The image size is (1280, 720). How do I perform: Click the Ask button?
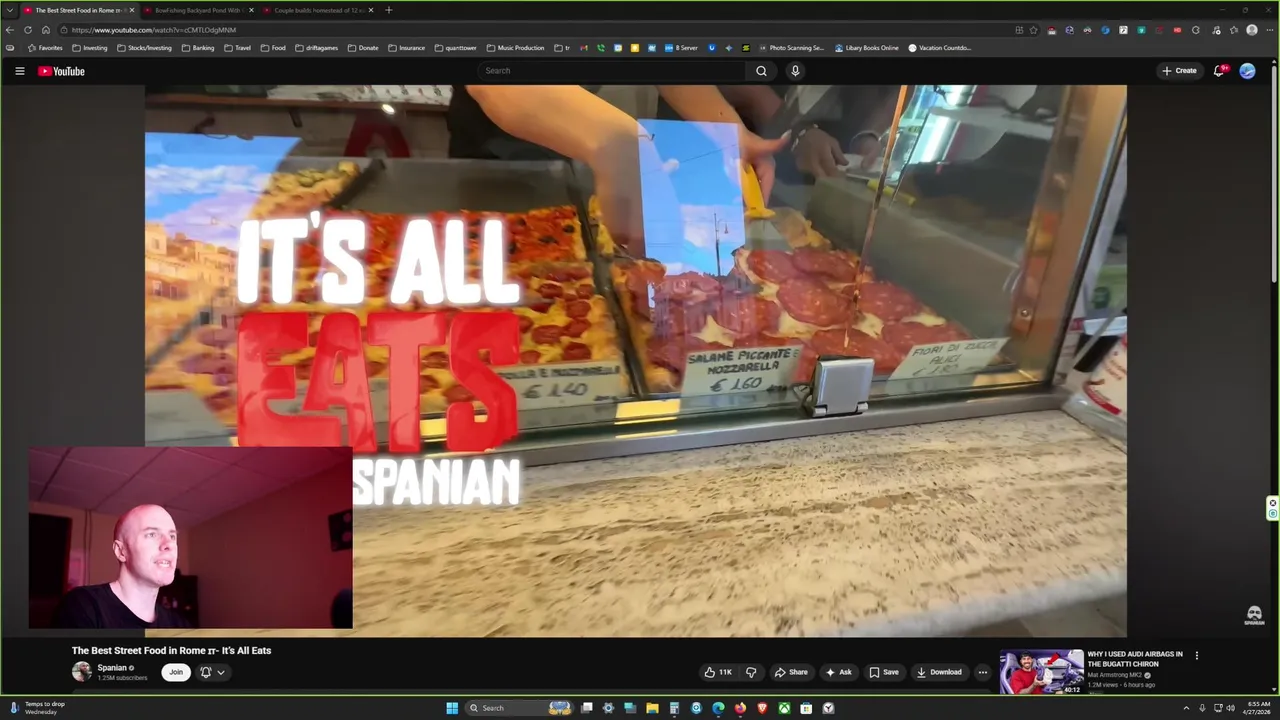click(838, 672)
